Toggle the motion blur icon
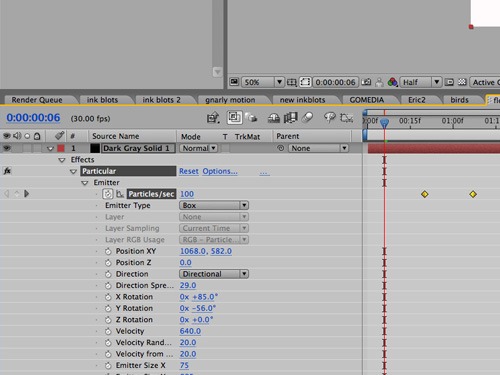Image resolution: width=500 pixels, height=375 pixels. click(x=307, y=117)
